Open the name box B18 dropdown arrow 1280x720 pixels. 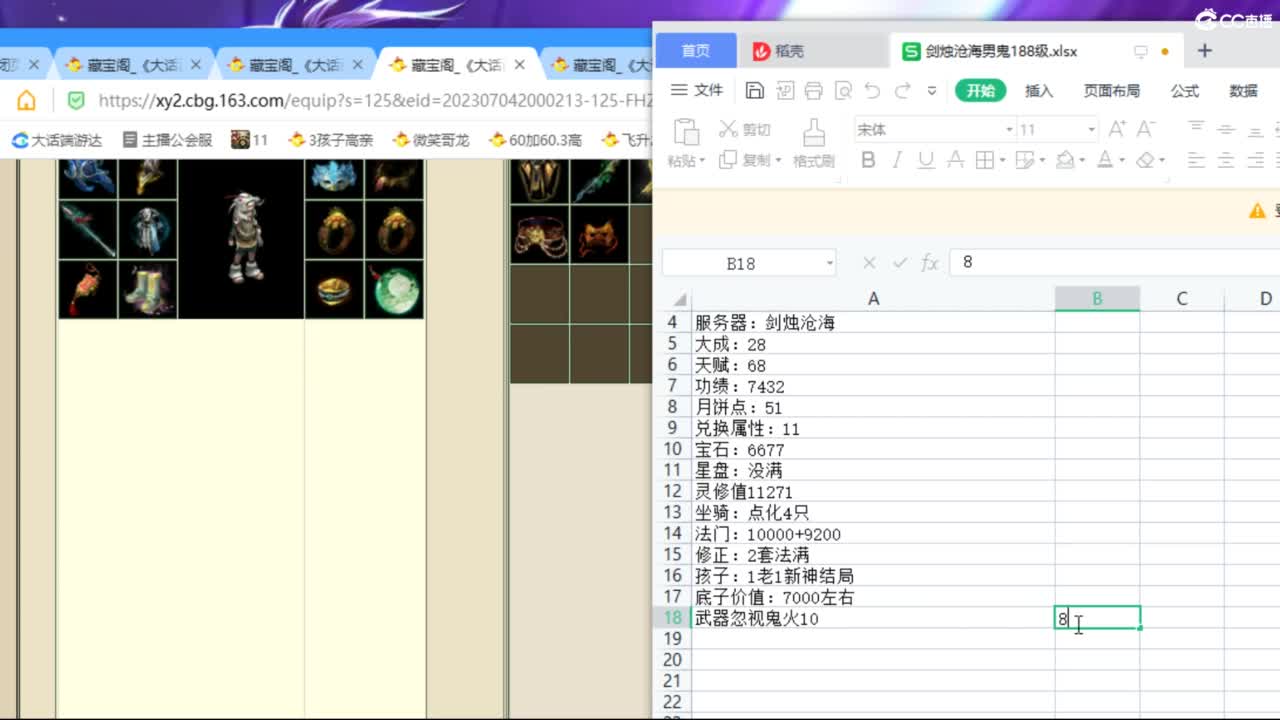click(829, 263)
